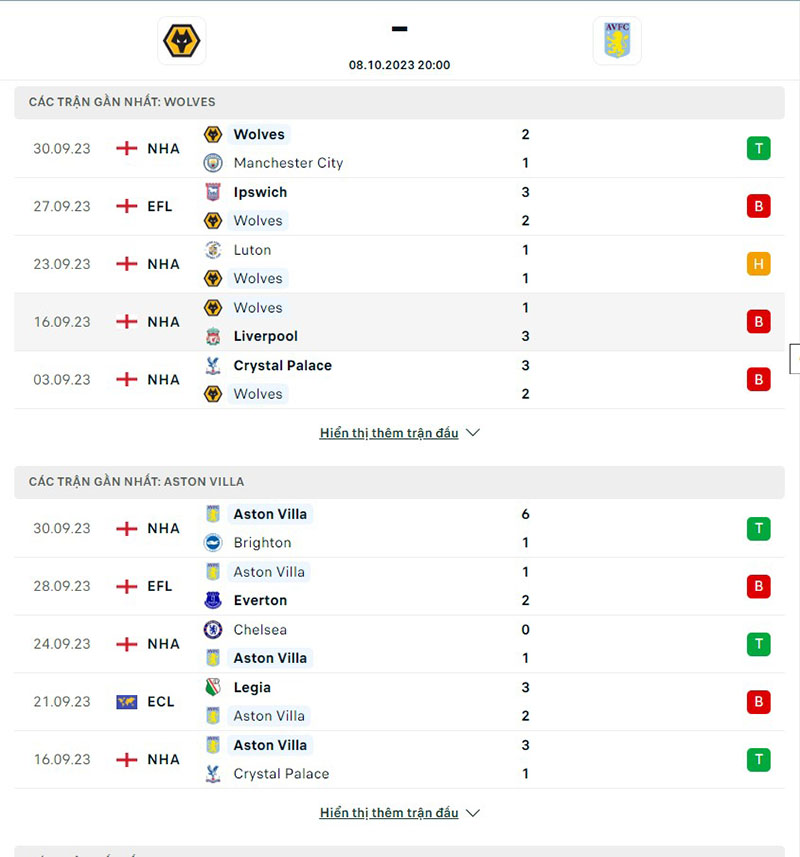Click the Chelsea club crest
Screen dimensions: 800x857
tap(213, 630)
